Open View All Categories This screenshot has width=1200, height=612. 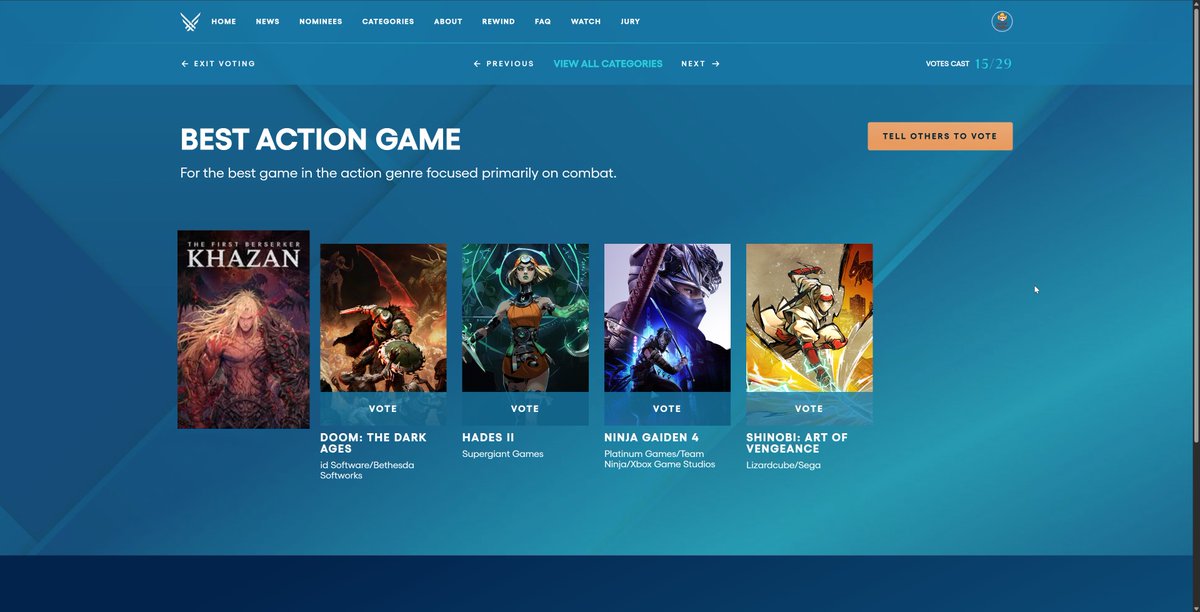pyautogui.click(x=608, y=64)
